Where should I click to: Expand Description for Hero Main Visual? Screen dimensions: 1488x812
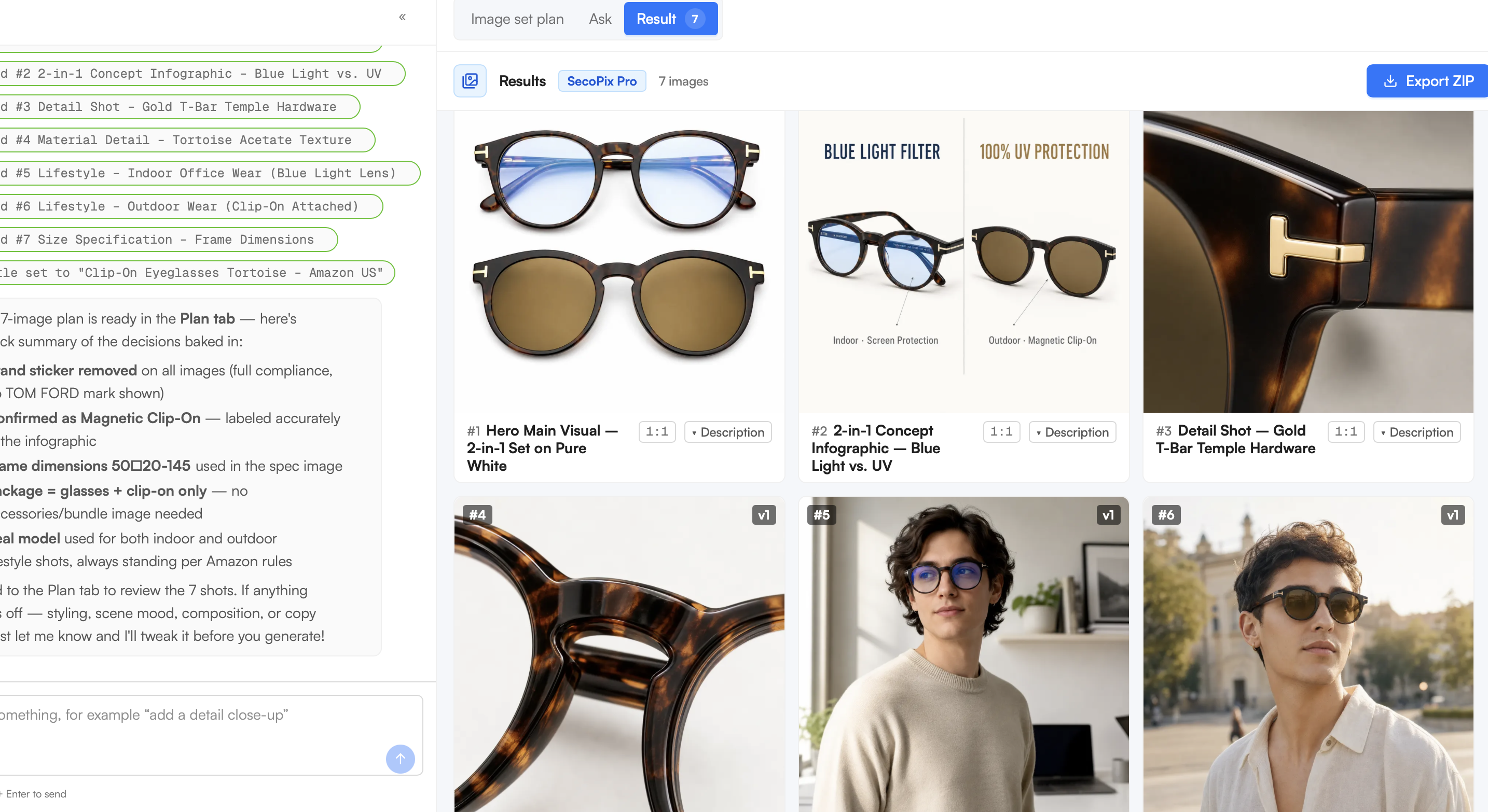[728, 432]
